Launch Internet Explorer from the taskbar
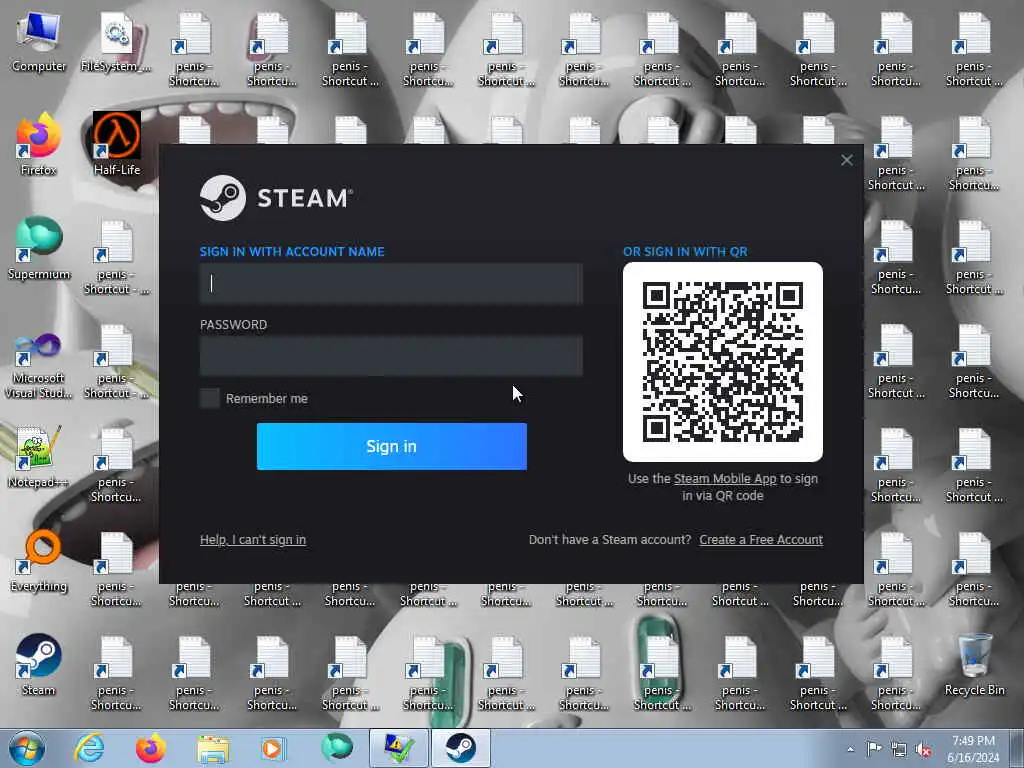The image size is (1024, 768). click(89, 748)
